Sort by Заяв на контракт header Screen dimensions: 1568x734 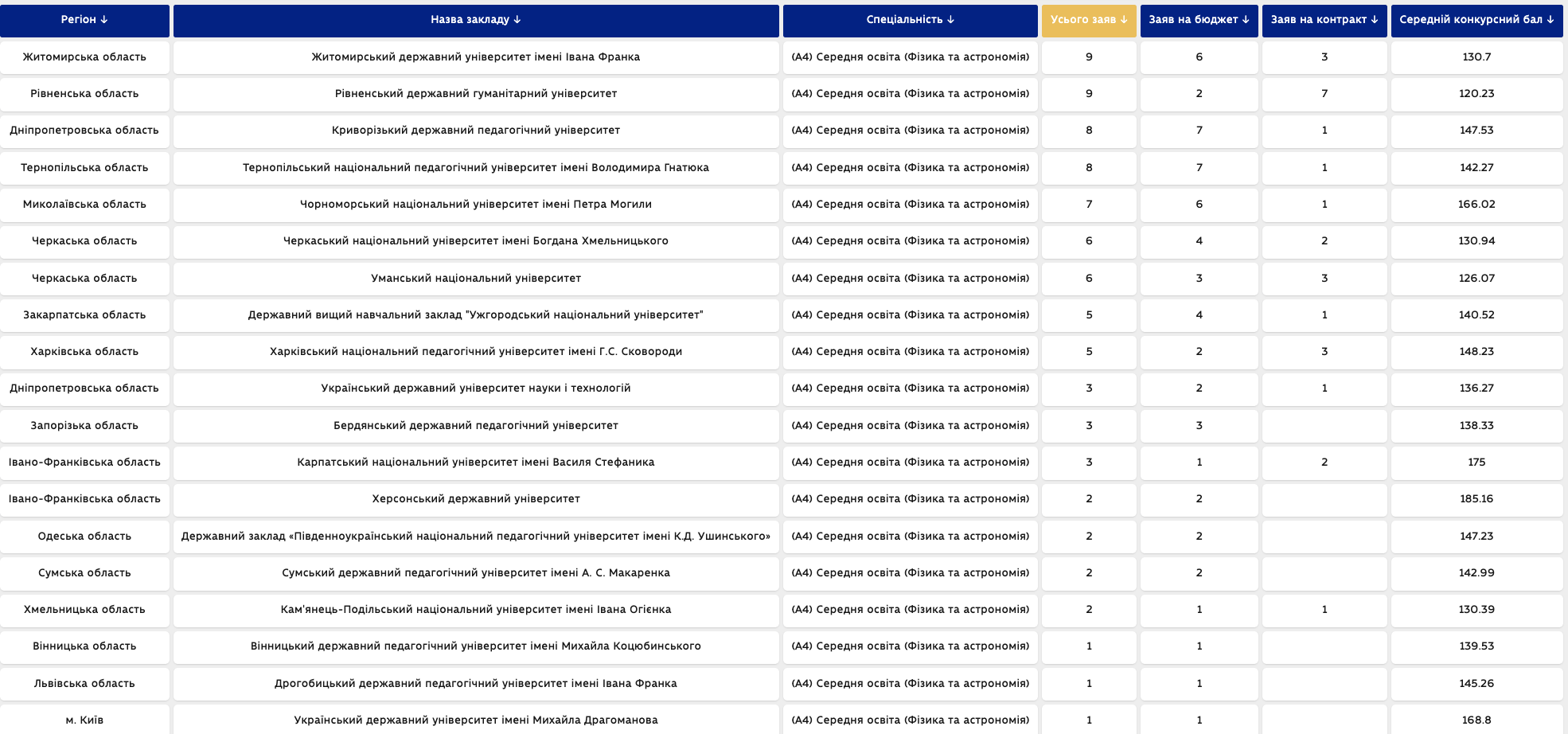click(1324, 20)
